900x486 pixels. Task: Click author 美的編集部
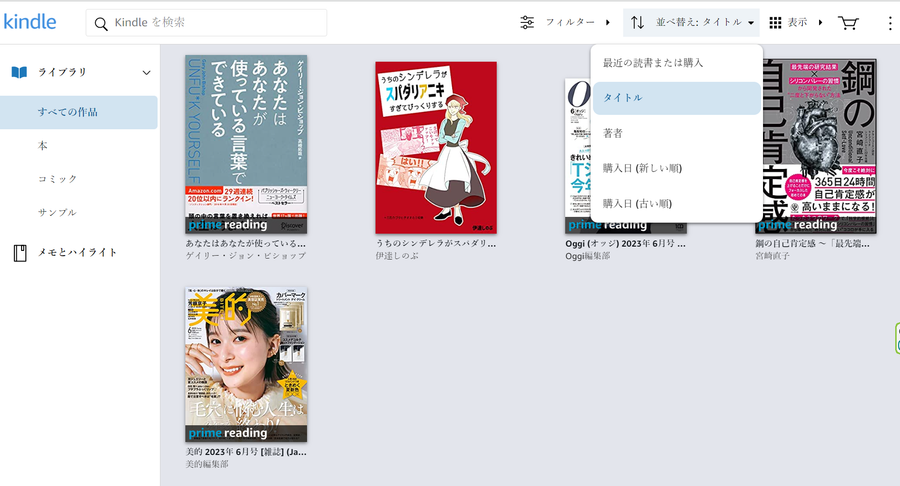pos(207,464)
